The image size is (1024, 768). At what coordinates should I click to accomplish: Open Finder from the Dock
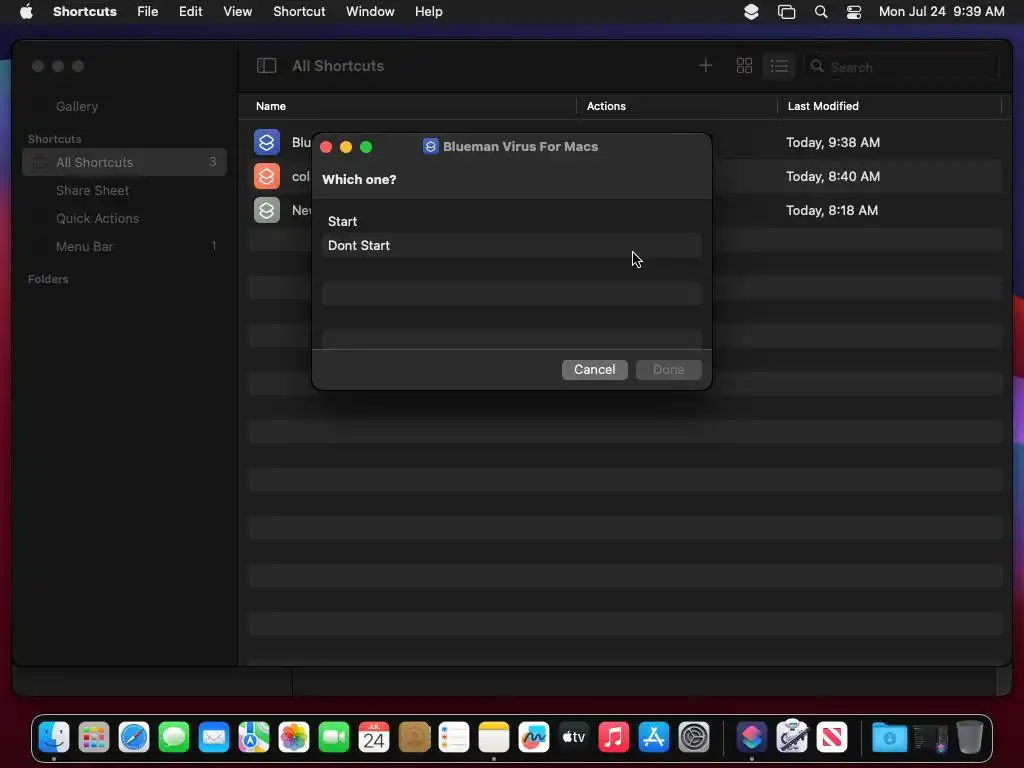click(x=54, y=738)
